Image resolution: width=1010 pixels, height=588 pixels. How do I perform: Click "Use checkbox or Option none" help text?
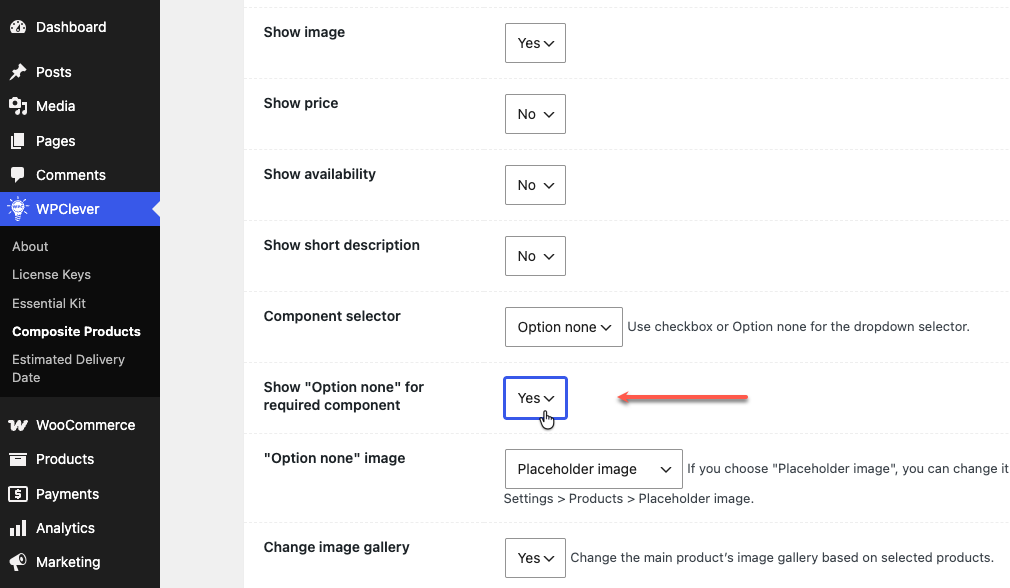click(x=798, y=327)
